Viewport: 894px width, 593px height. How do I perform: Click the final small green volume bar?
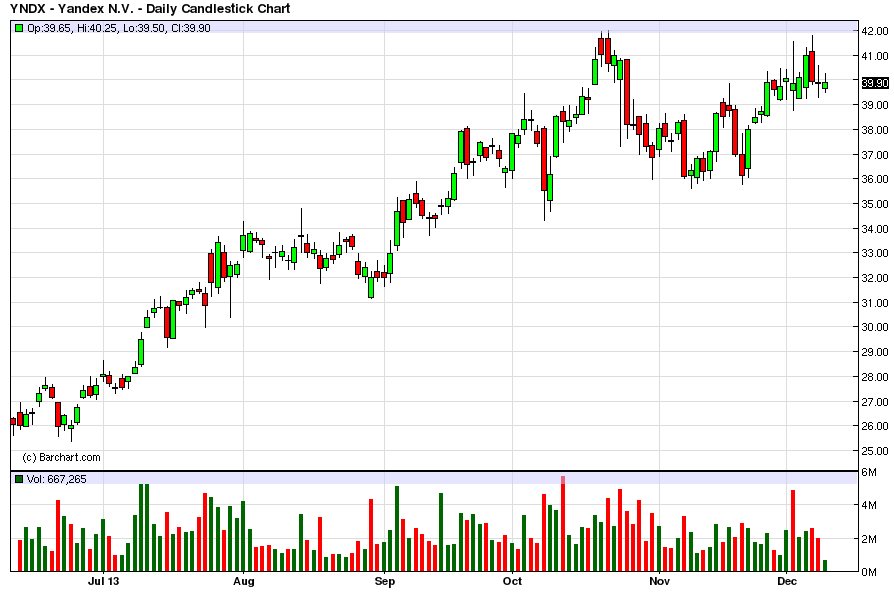coord(825,565)
